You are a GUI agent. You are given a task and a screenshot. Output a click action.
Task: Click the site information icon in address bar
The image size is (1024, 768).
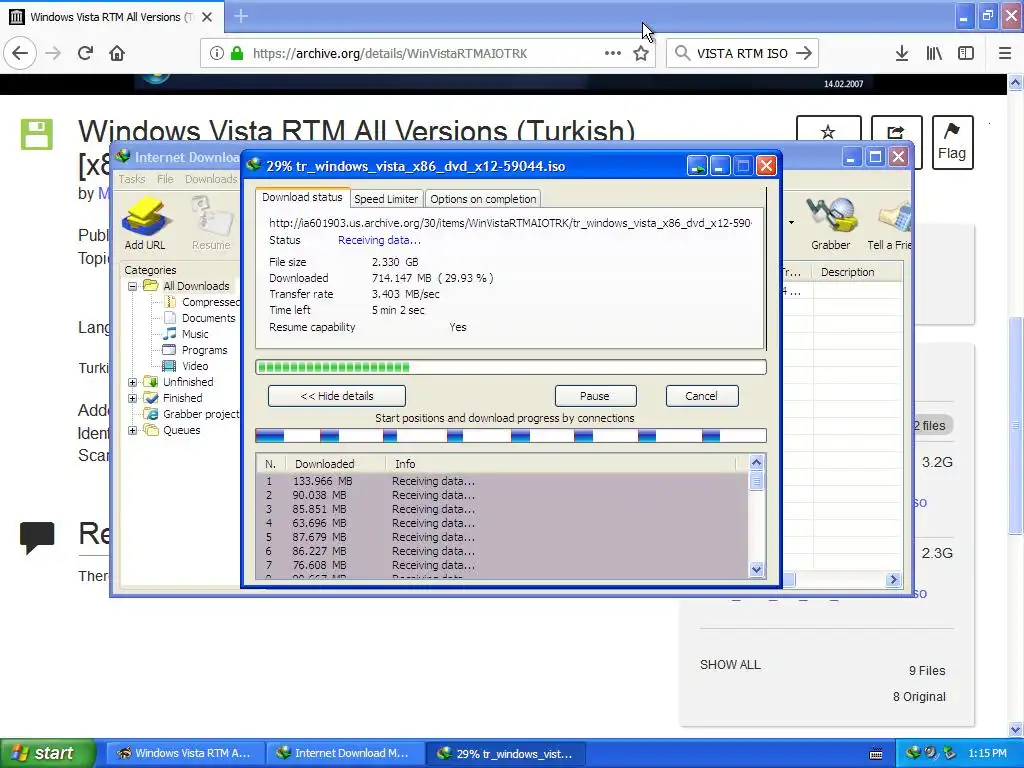[x=217, y=53]
